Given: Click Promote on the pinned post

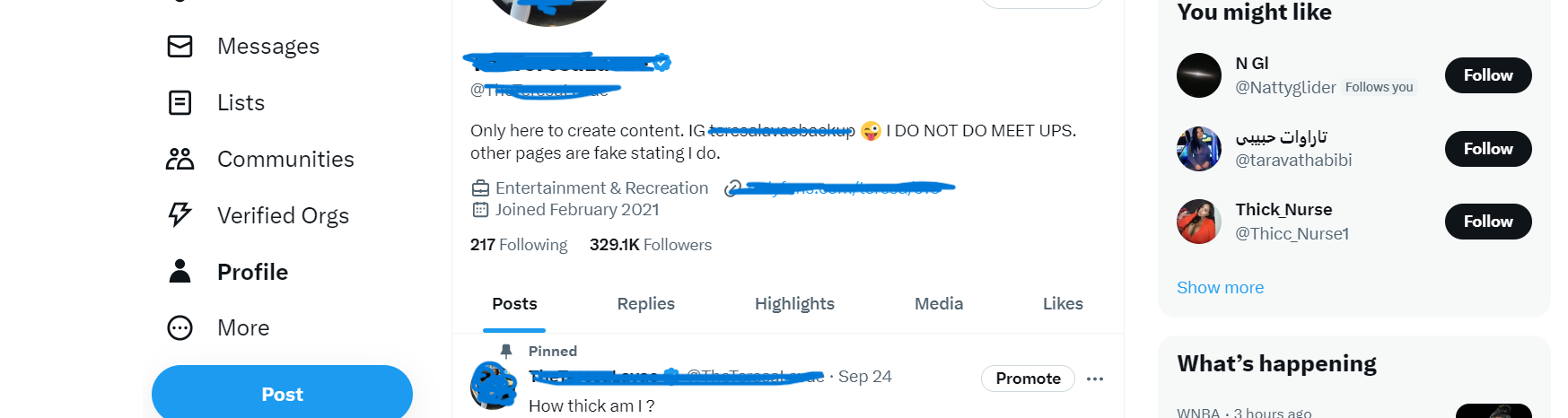Looking at the screenshot, I should pos(1028,379).
